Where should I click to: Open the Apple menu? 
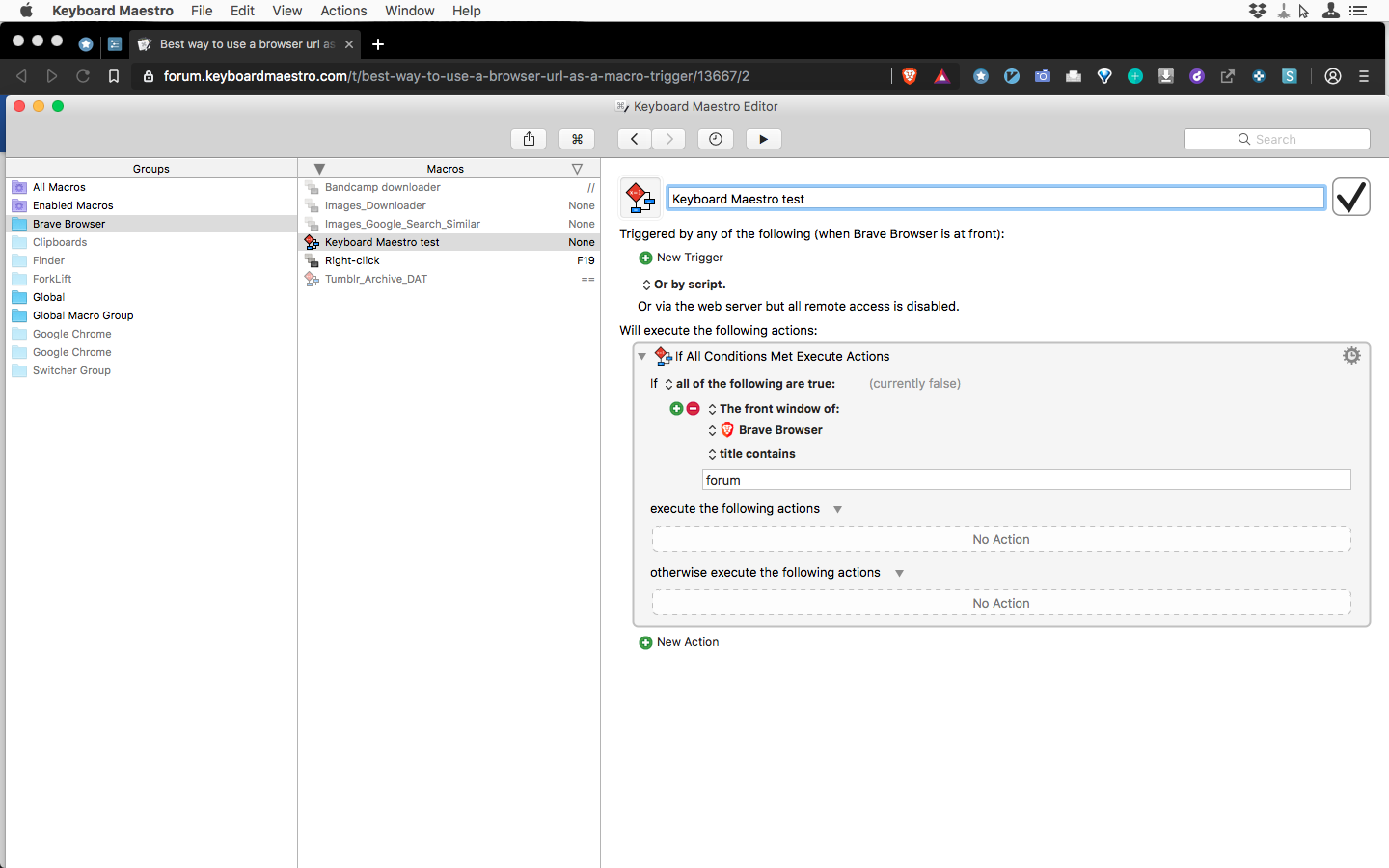(26, 11)
